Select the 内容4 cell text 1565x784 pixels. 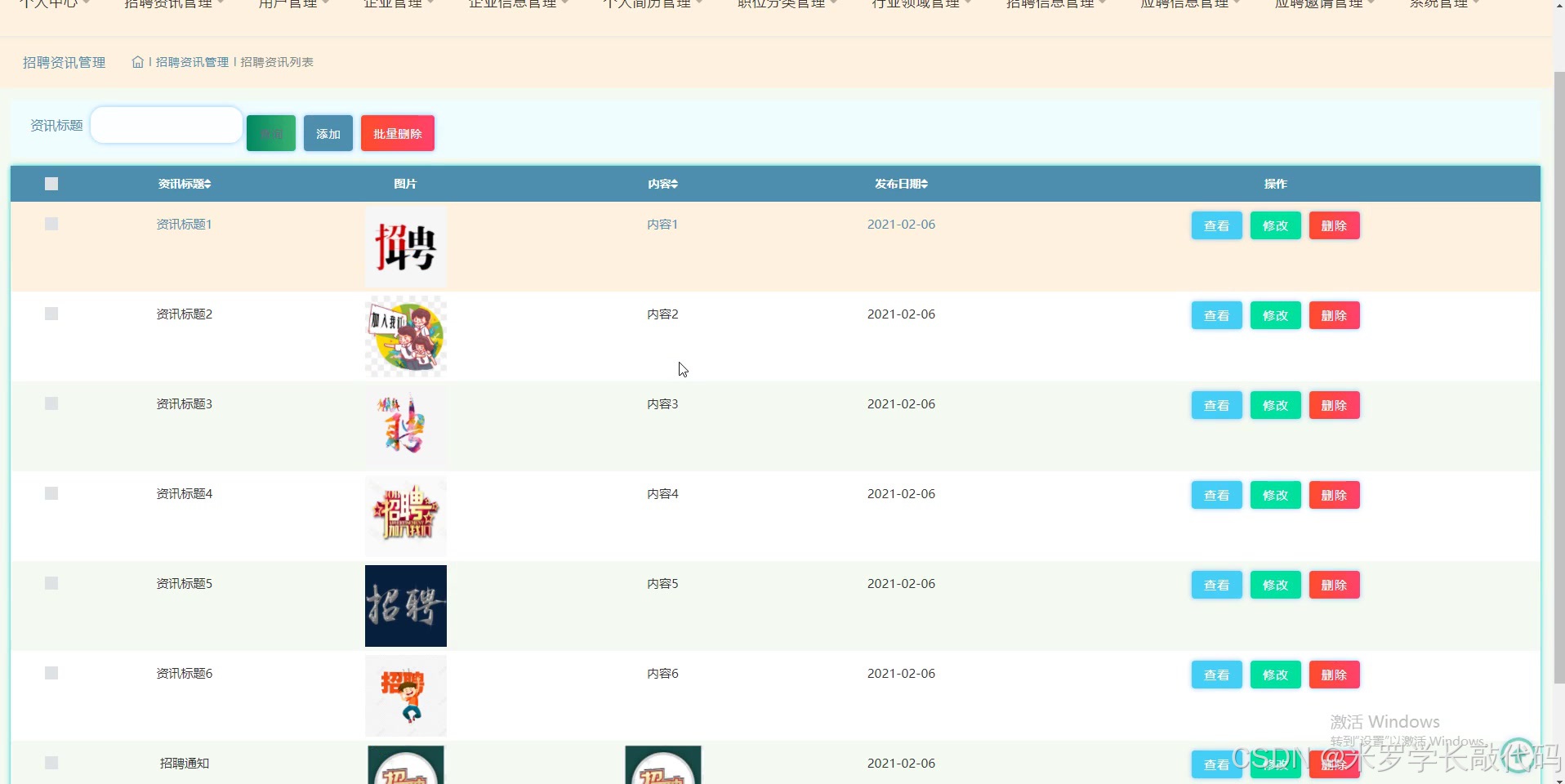(663, 493)
